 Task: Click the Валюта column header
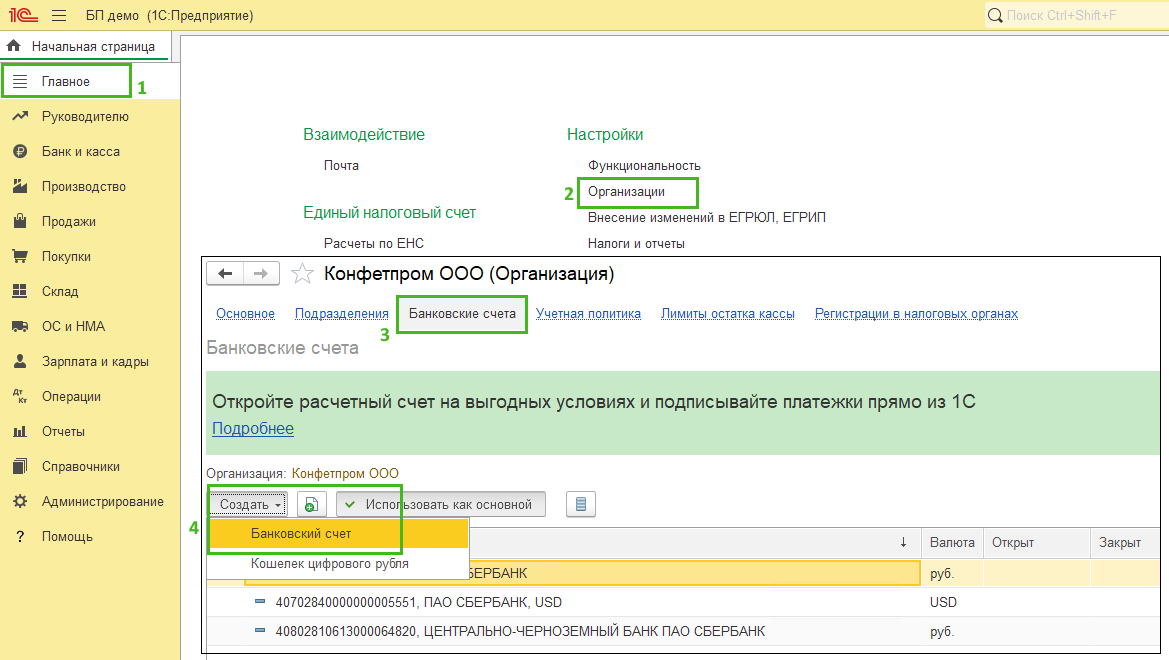tap(952, 542)
